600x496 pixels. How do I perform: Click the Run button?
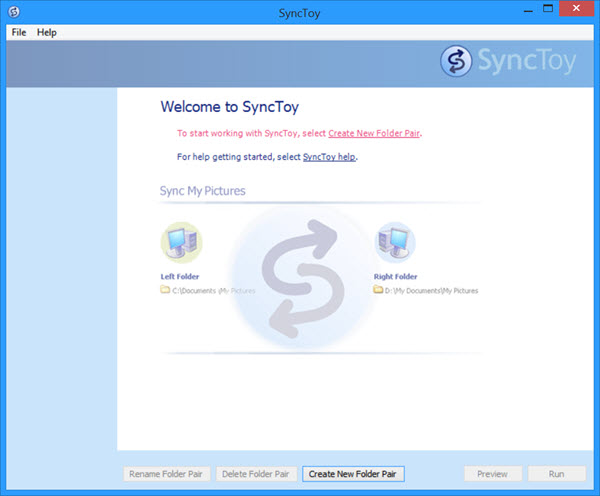coord(556,474)
